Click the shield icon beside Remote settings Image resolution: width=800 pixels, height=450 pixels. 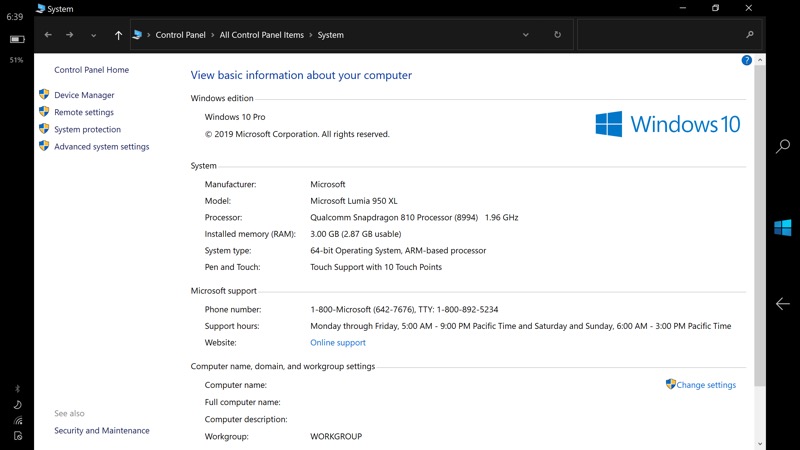[44, 112]
